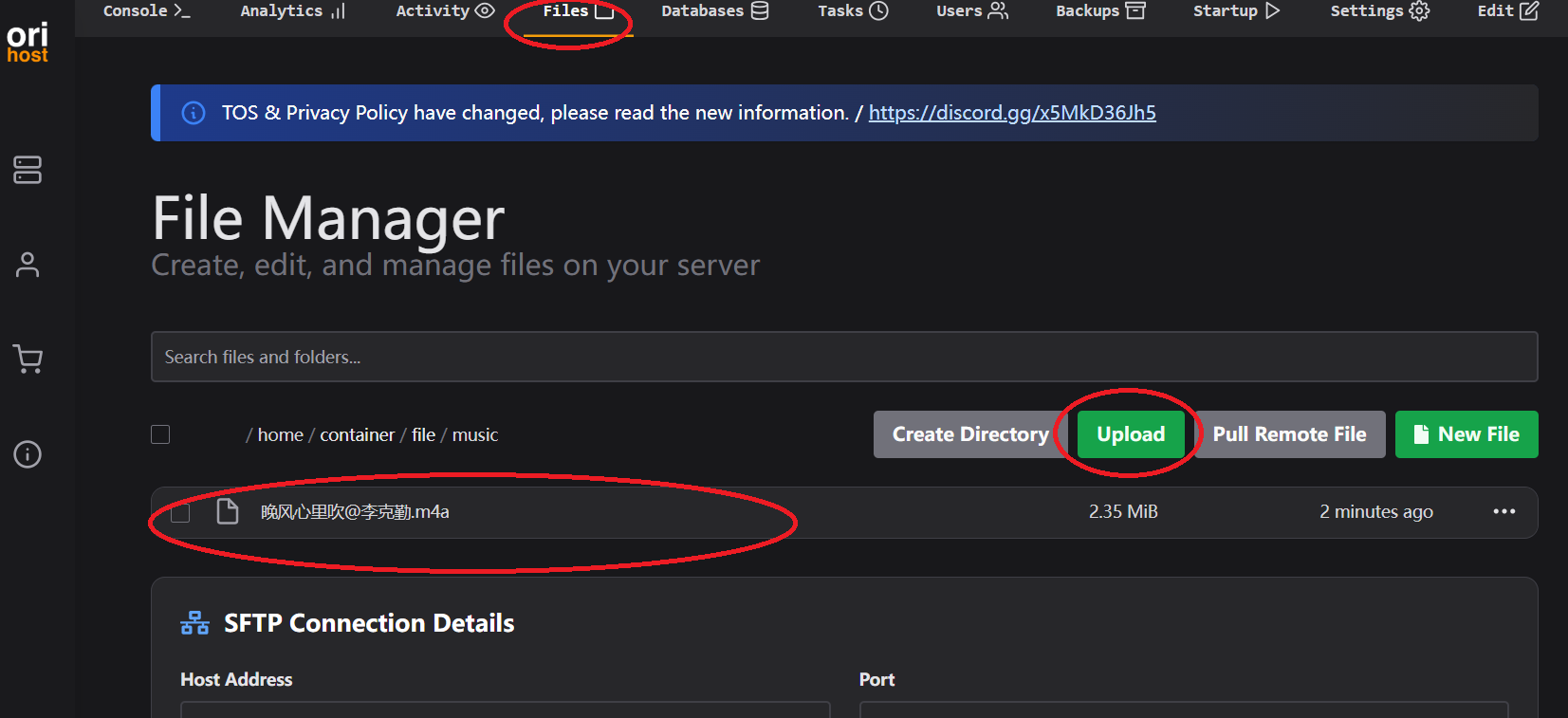Open the three-dot menu for the m4a file
The height and width of the screenshot is (718, 1568).
(x=1503, y=512)
